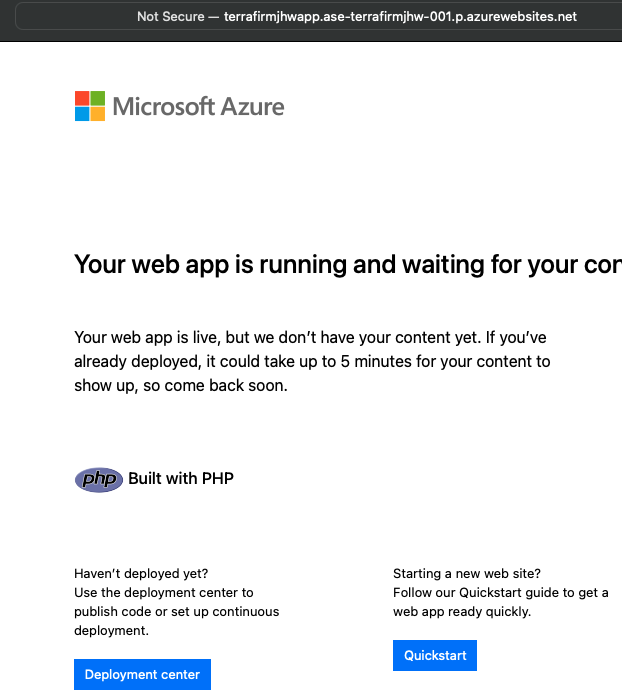Image resolution: width=622 pixels, height=697 pixels.
Task: Open the Deployment center button
Action: (x=142, y=674)
